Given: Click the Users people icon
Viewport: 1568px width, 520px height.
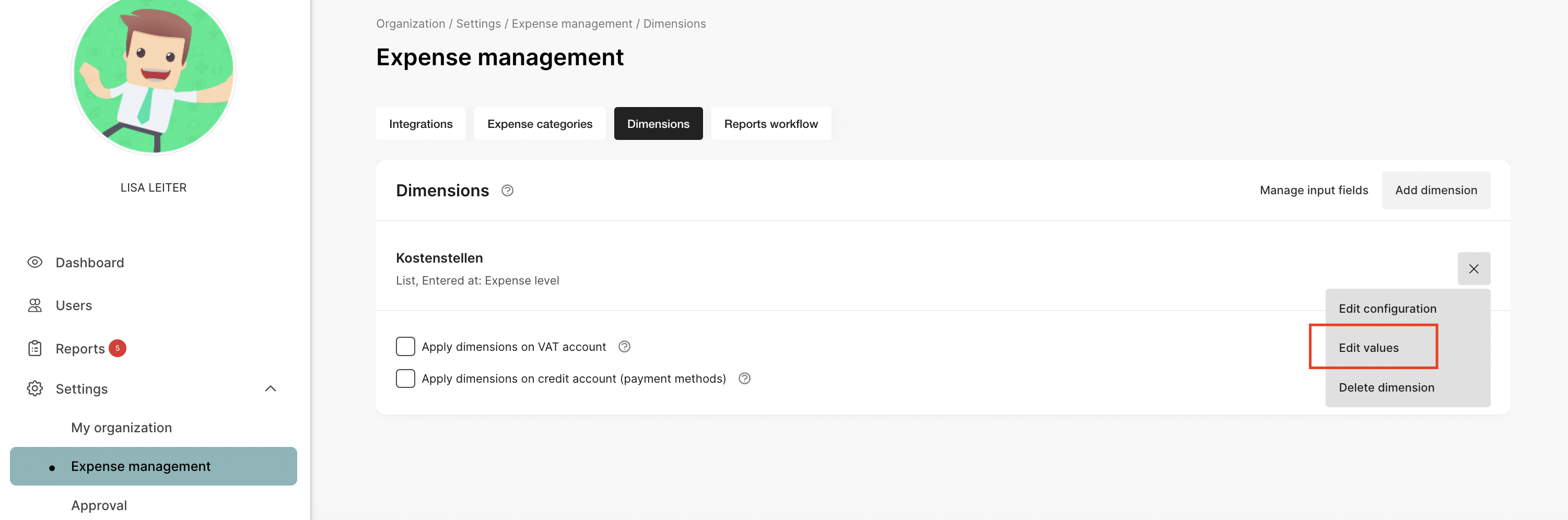Looking at the screenshot, I should 34,305.
